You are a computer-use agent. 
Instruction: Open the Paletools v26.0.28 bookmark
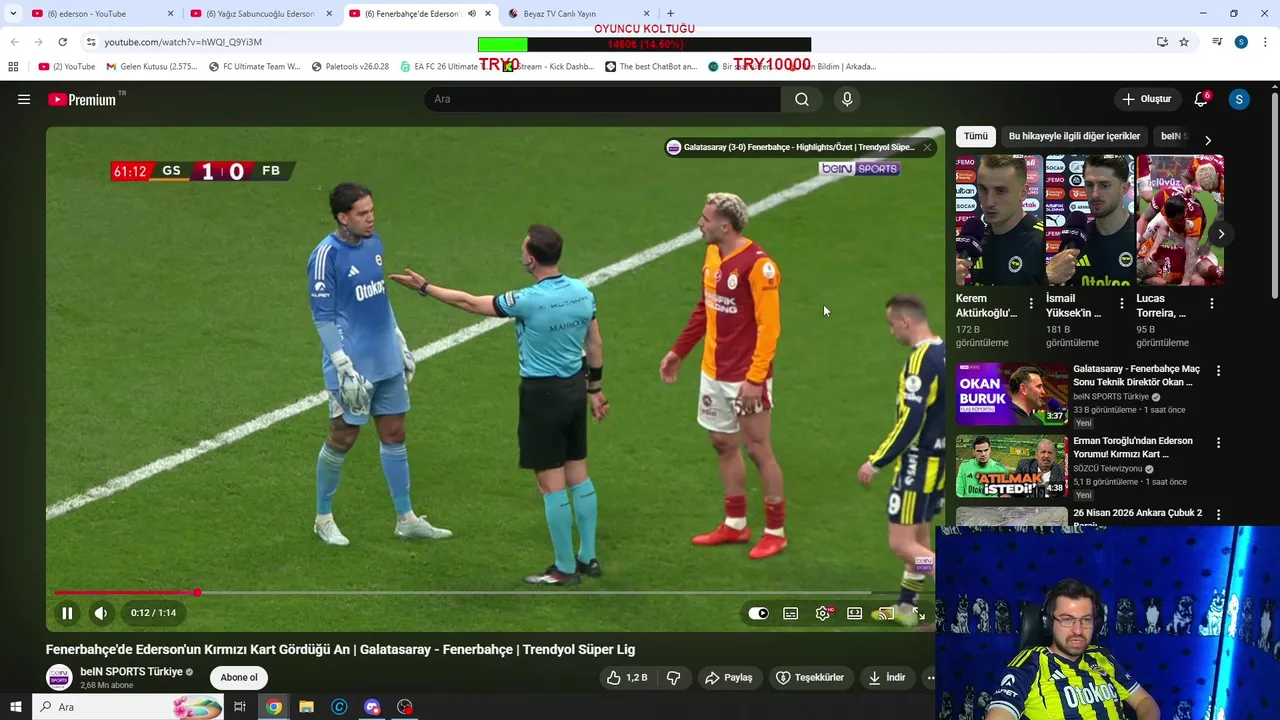tap(350, 67)
